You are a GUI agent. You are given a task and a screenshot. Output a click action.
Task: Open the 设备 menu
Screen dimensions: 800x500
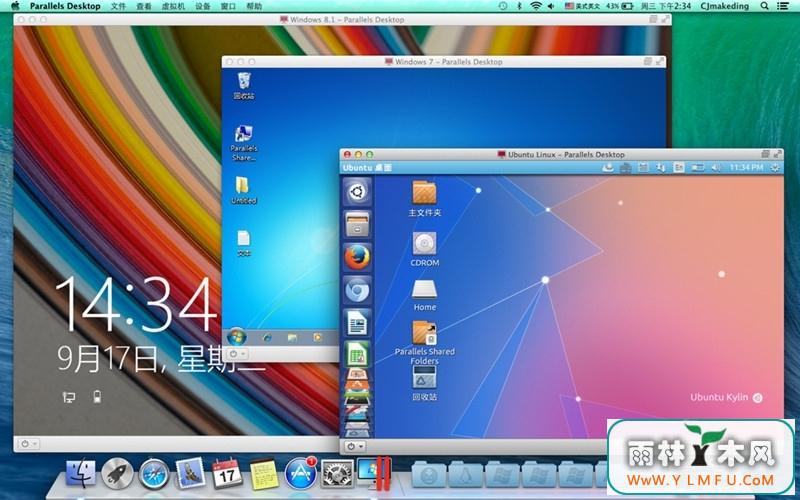(x=203, y=6)
